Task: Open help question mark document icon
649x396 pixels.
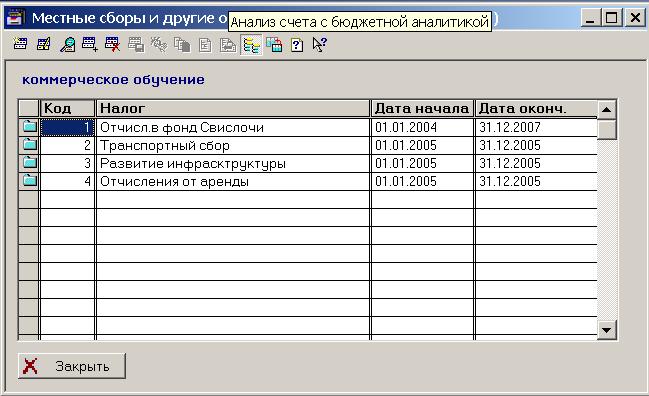Action: point(297,44)
